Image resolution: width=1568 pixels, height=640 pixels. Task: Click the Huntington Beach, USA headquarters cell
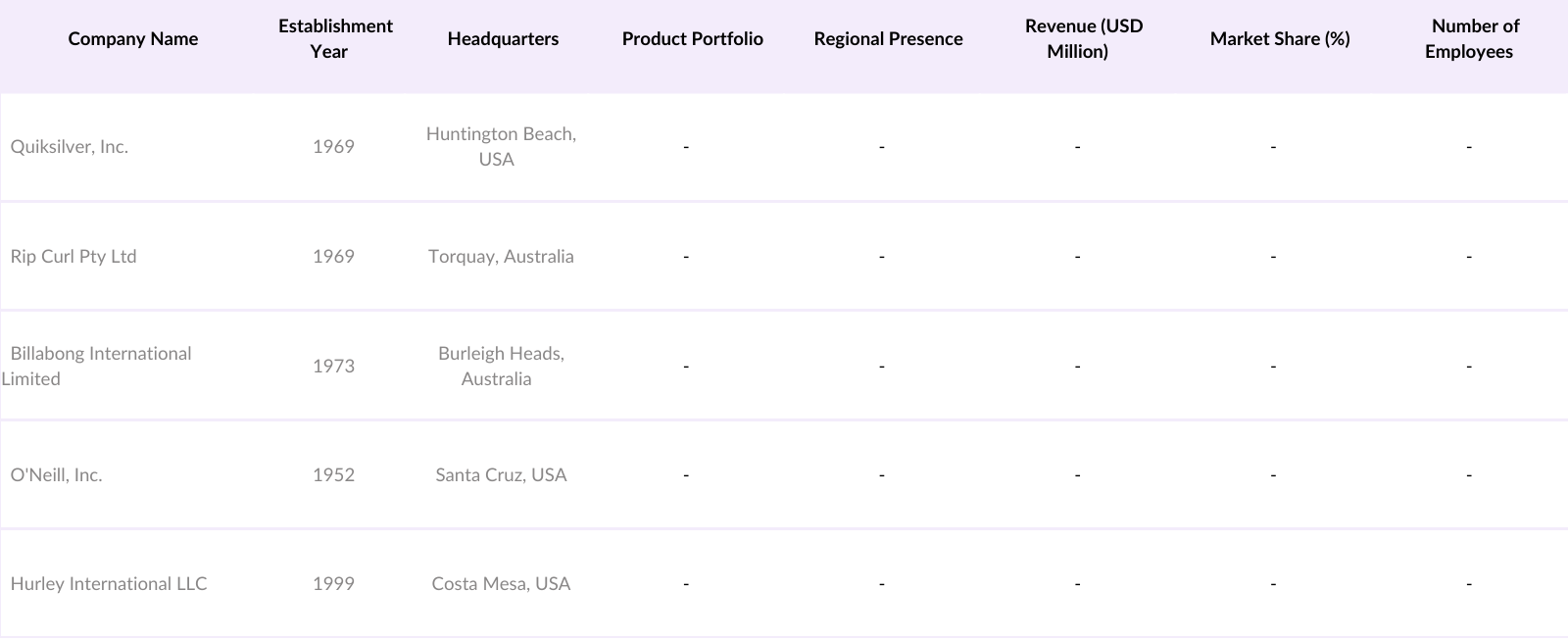tap(501, 147)
